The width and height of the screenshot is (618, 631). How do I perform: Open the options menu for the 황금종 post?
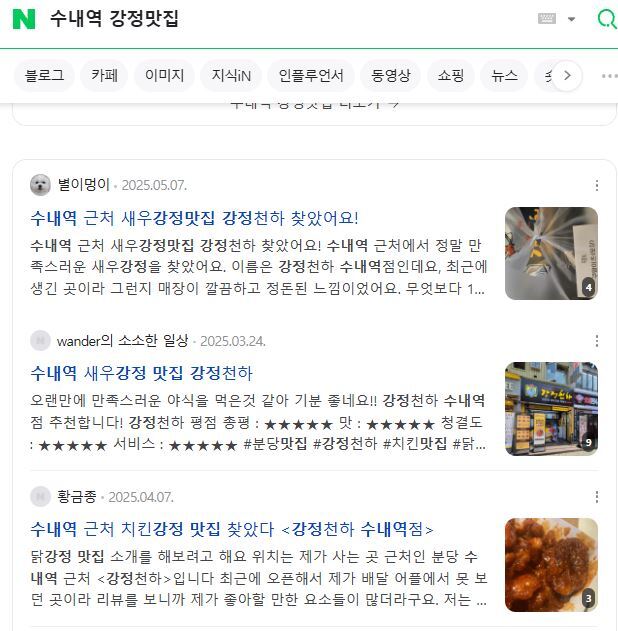point(597,497)
